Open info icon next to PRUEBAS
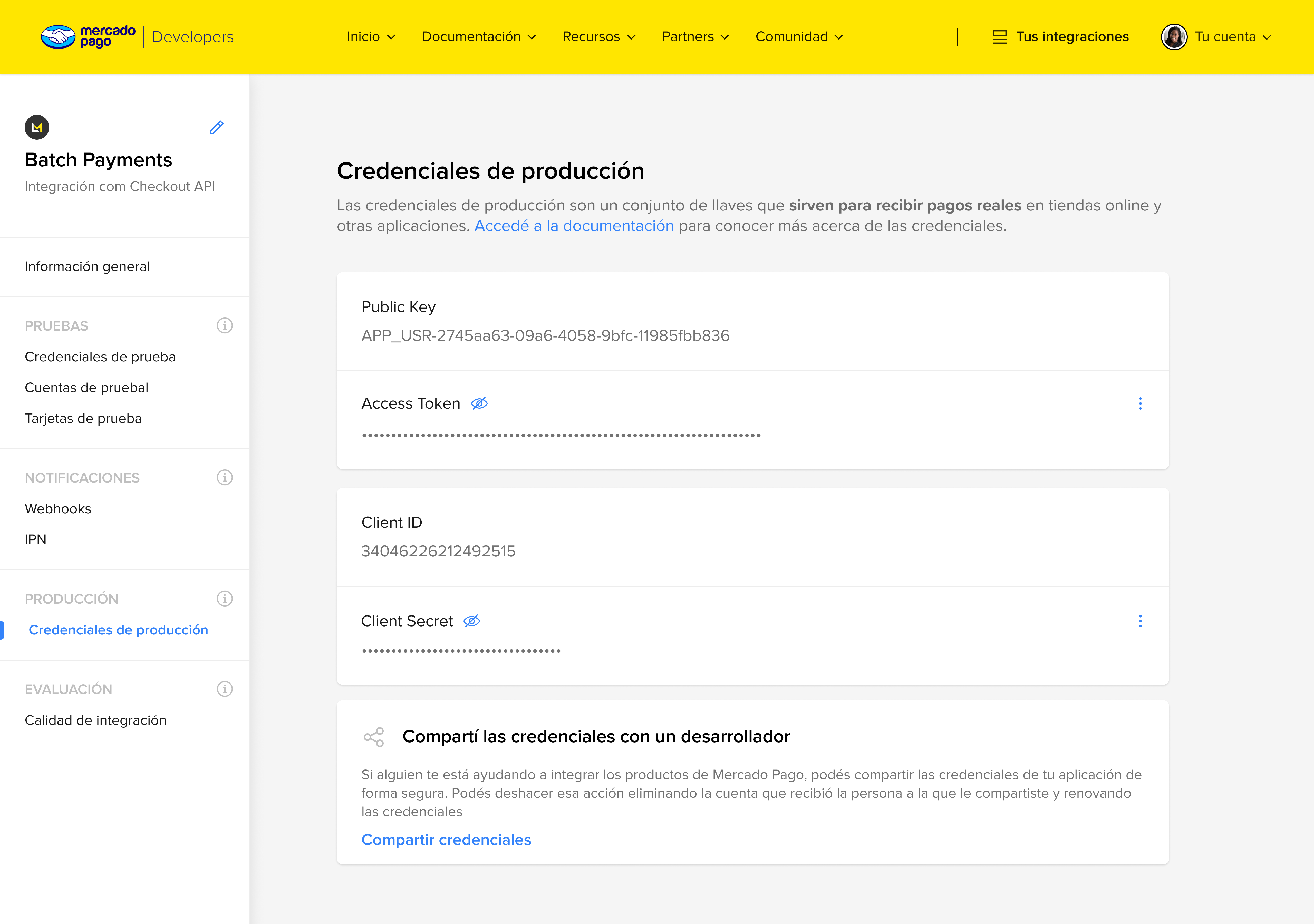 point(224,326)
